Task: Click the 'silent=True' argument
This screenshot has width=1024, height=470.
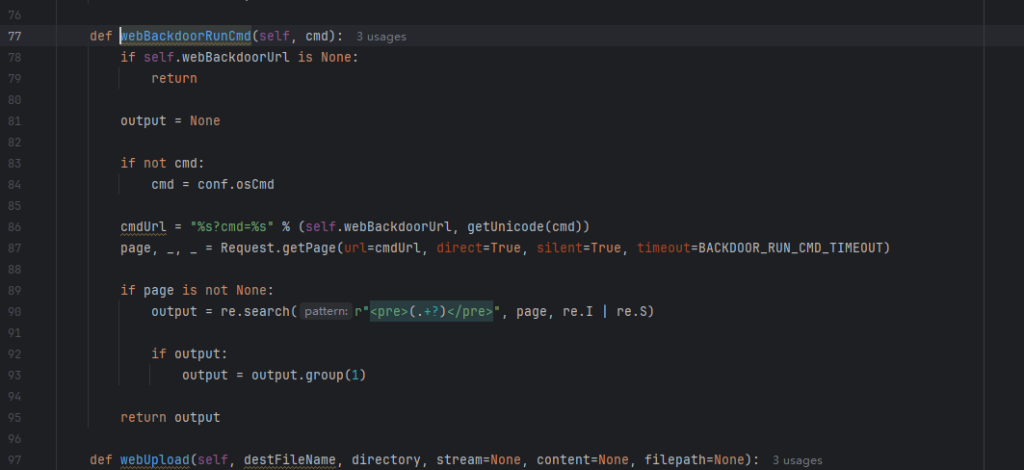Action: (x=578, y=248)
